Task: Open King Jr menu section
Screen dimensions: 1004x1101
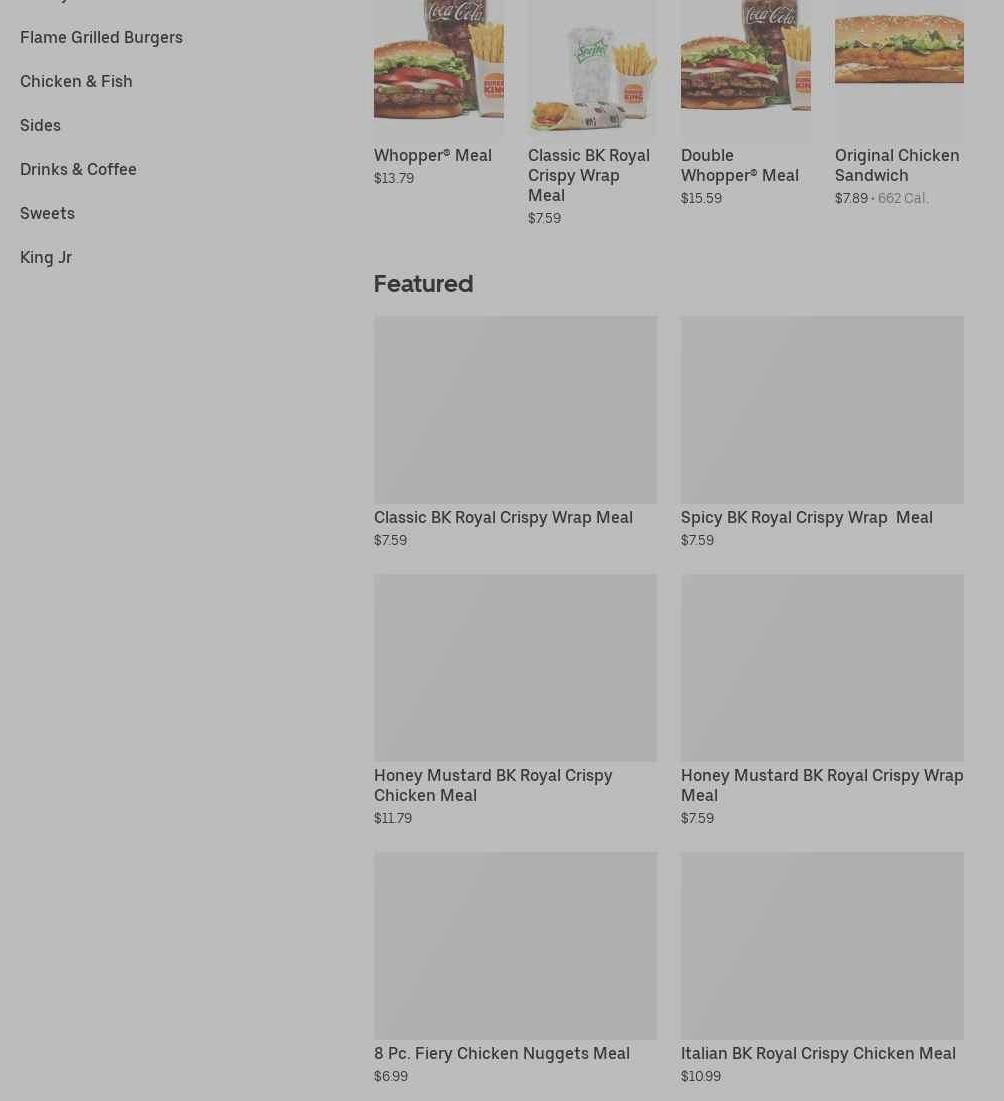Action: [x=46, y=258]
